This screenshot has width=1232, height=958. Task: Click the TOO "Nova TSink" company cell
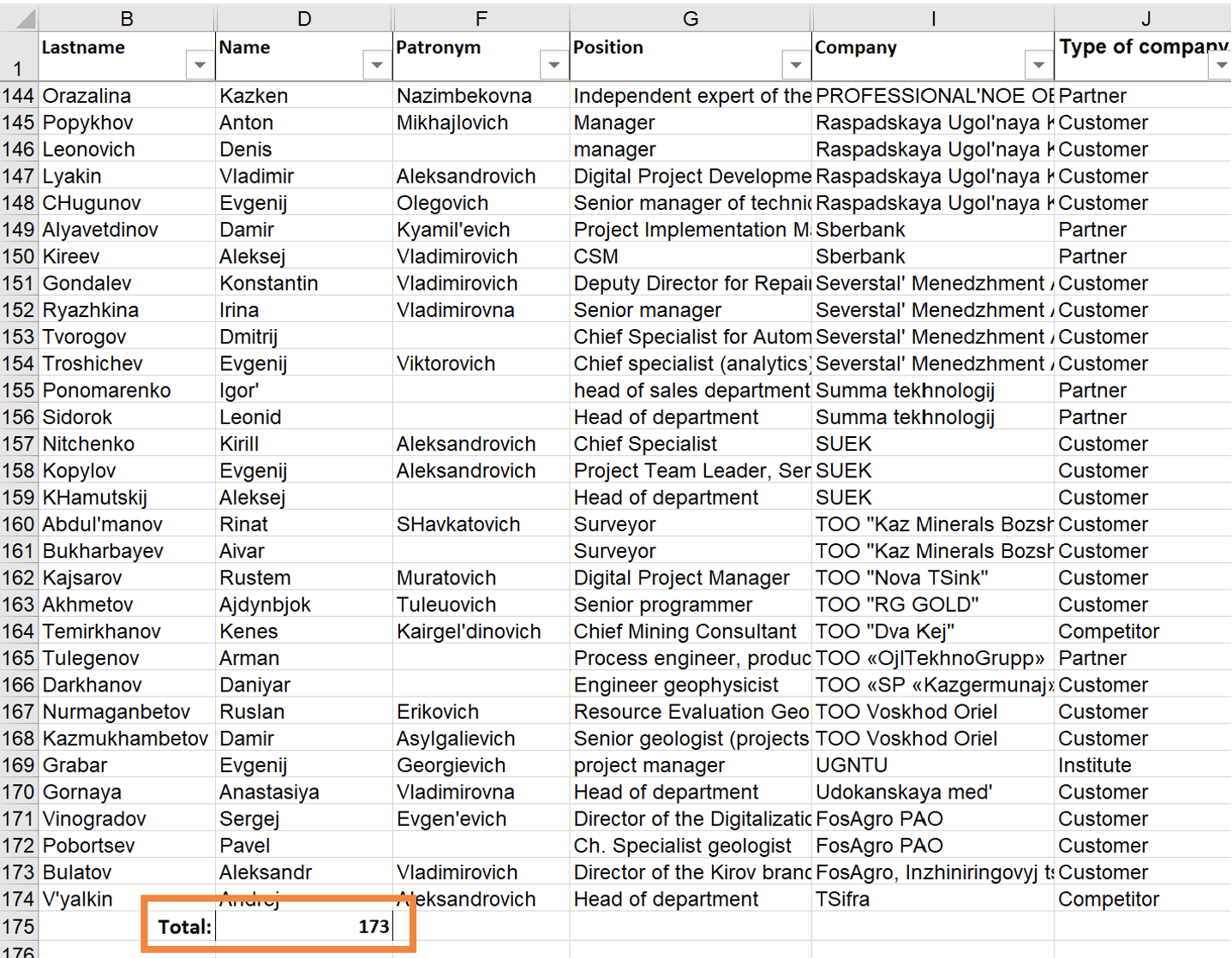coord(933,578)
